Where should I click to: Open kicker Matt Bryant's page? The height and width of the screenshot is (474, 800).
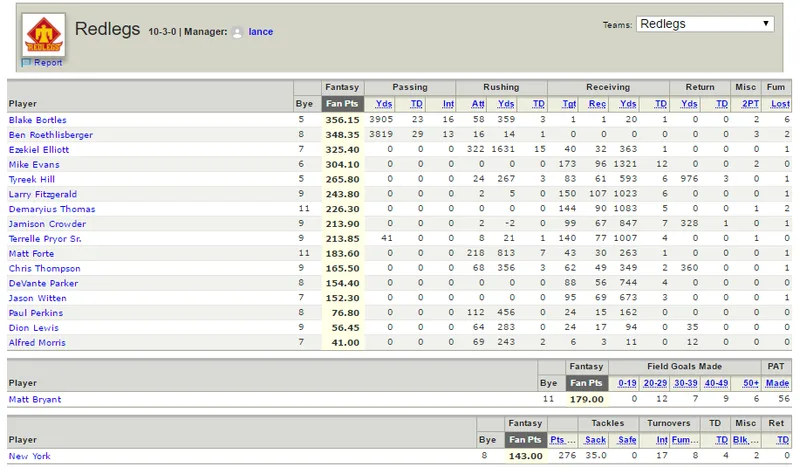(x=35, y=400)
